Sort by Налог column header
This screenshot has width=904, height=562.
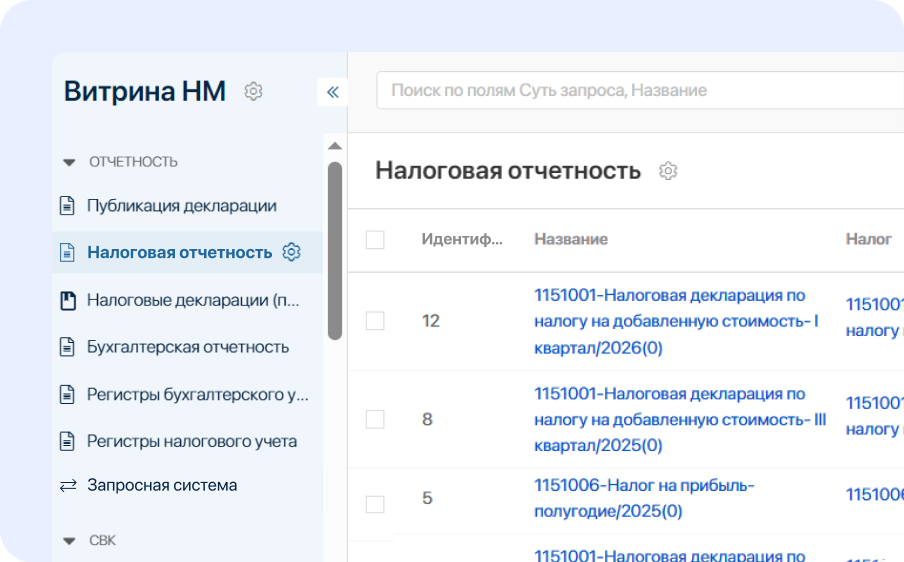point(868,239)
